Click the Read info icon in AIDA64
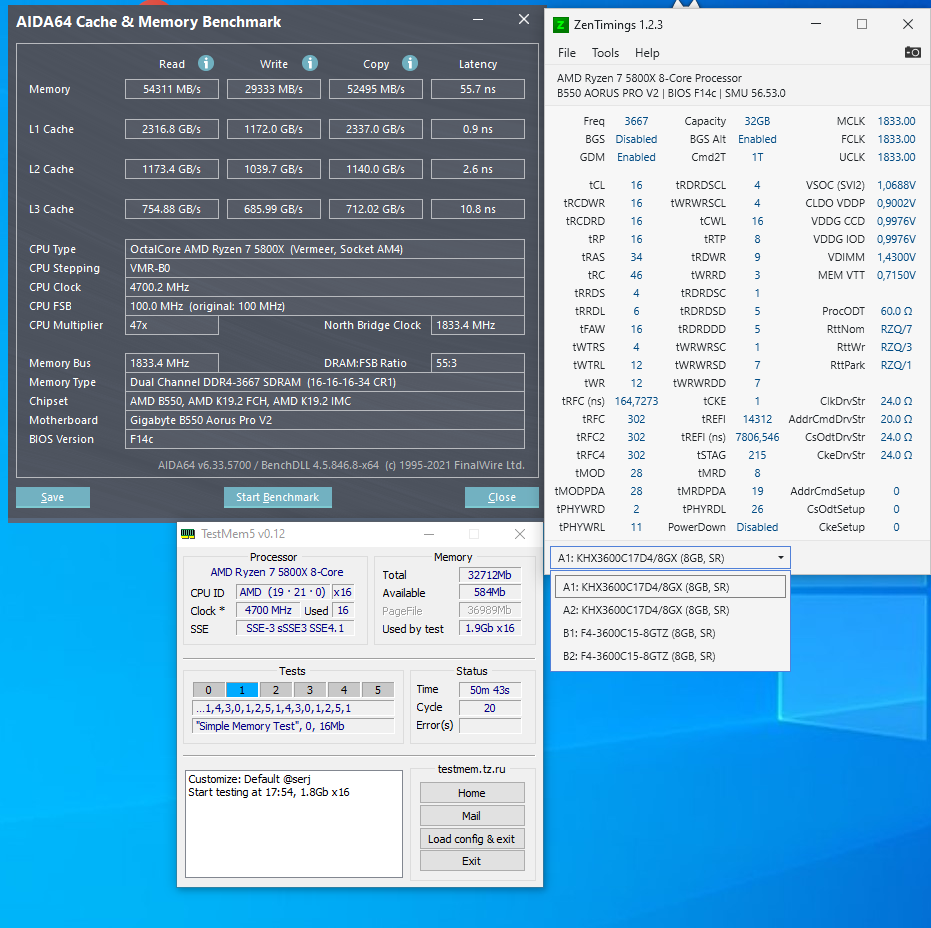Viewport: 931px width, 928px height. click(205, 63)
